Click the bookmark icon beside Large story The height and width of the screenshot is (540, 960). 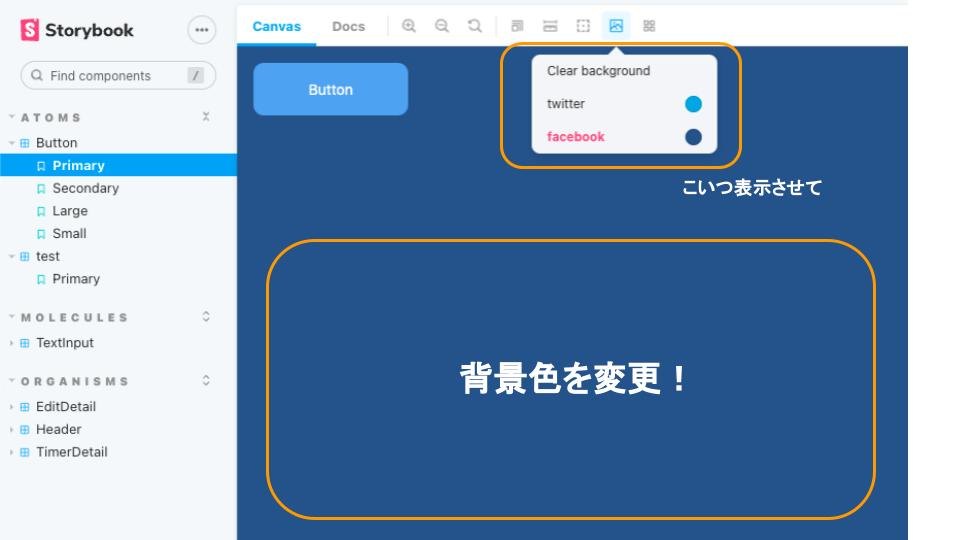pyautogui.click(x=41, y=211)
